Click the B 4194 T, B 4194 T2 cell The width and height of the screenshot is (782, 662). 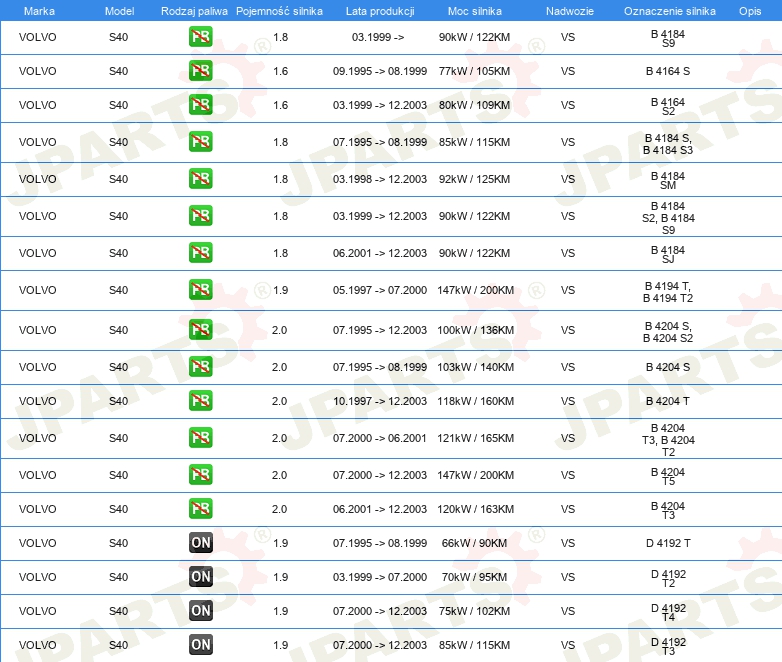tap(668, 292)
